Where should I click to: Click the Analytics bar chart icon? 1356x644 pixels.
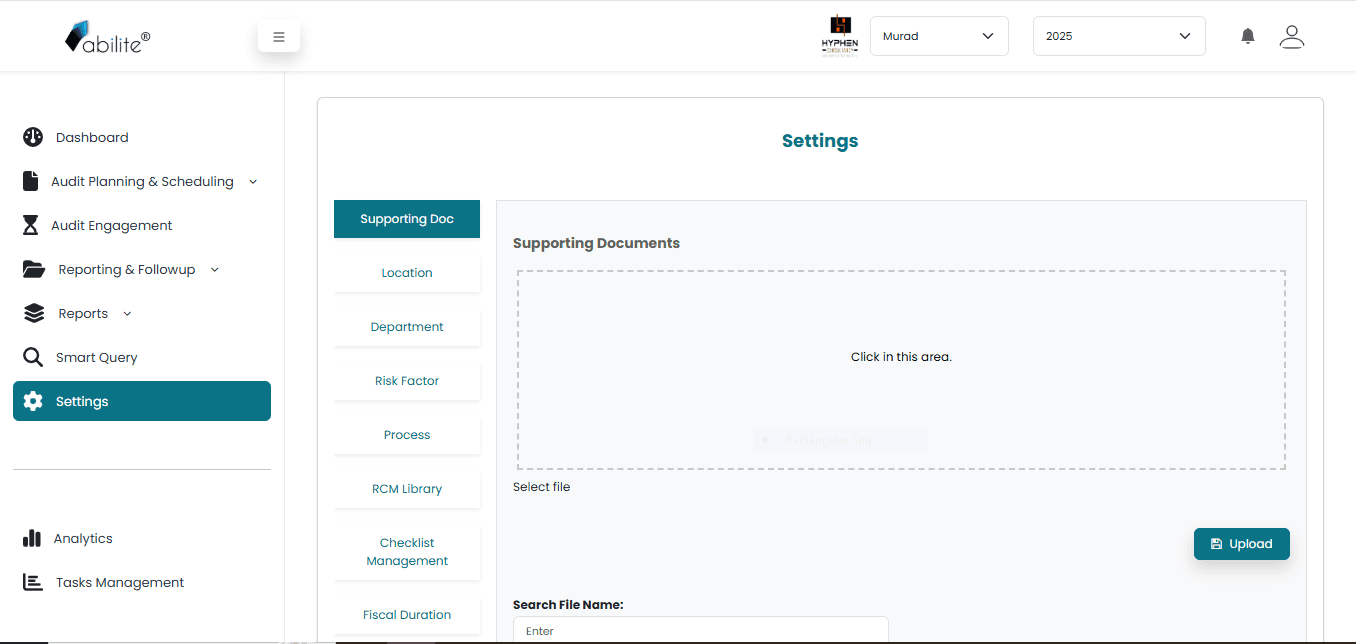tap(32, 538)
